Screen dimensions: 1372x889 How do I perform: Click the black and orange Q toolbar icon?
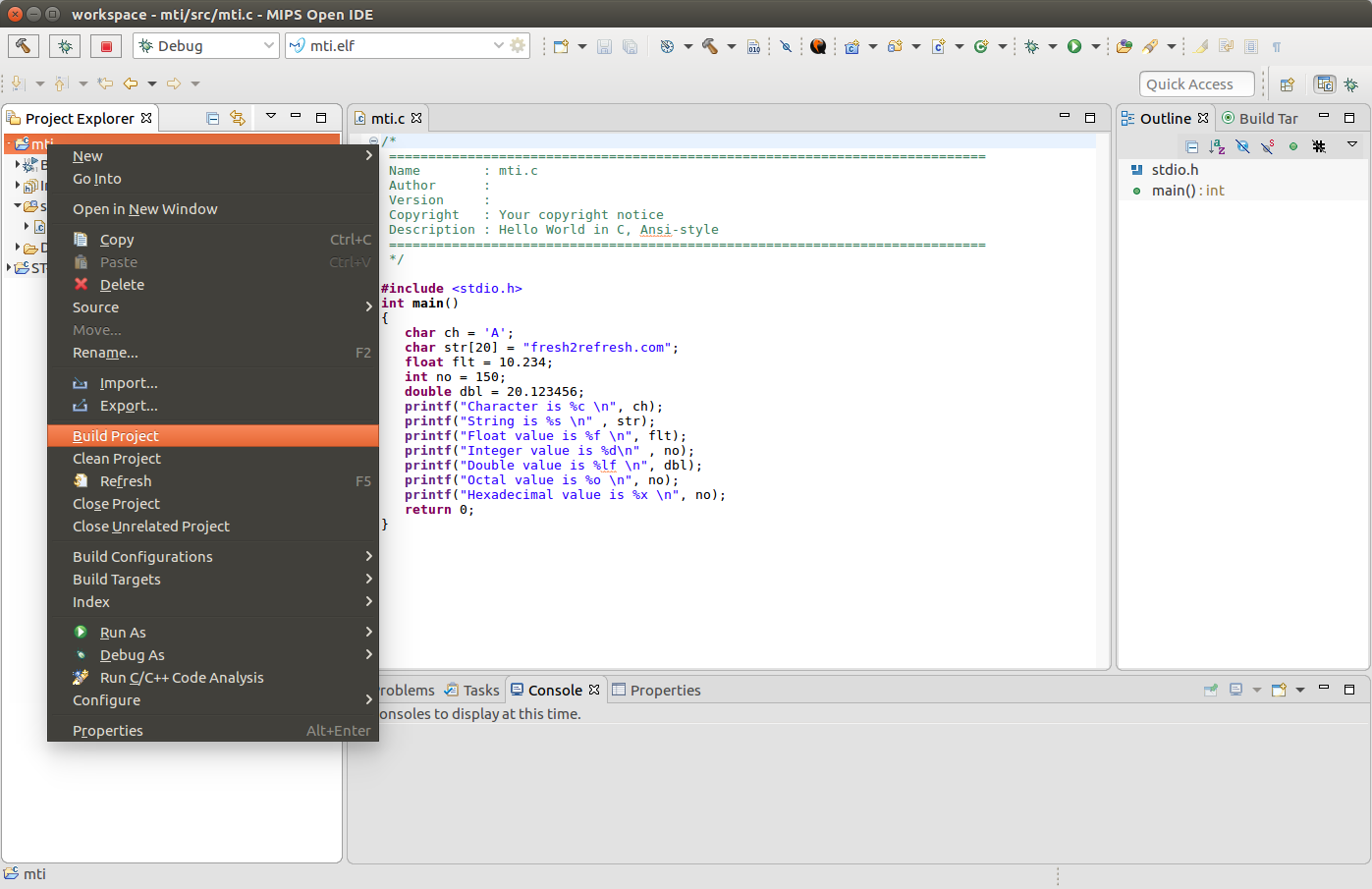click(818, 46)
